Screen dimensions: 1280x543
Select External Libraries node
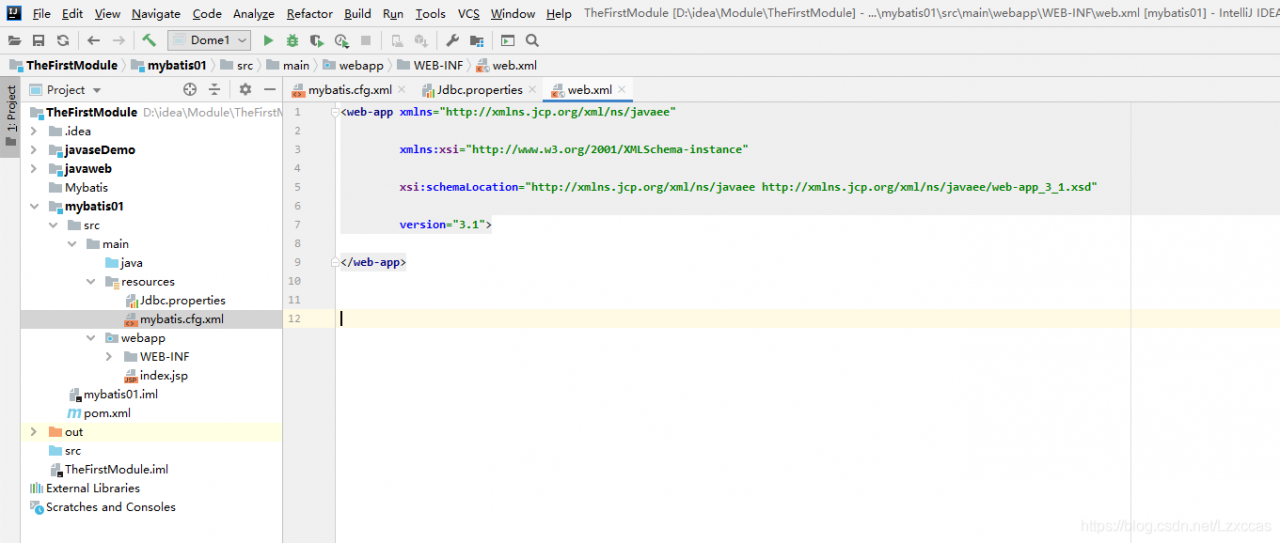point(85,488)
